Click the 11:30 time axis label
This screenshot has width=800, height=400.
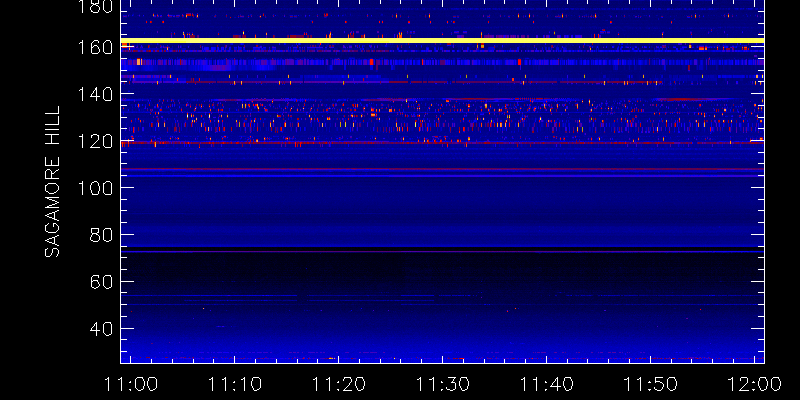(x=443, y=384)
